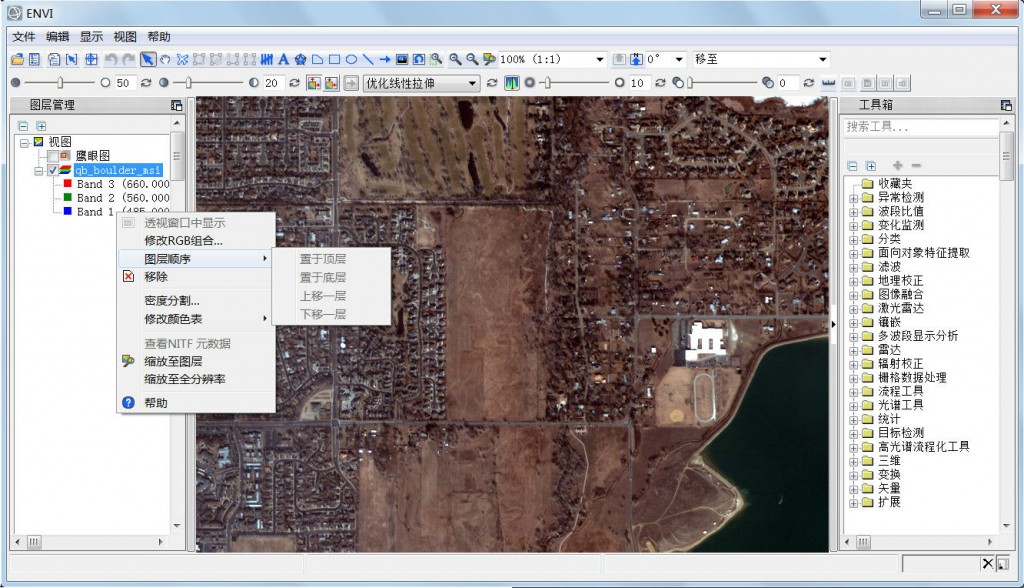
Task: Open the 视图 menu in the menu bar
Action: [125, 37]
